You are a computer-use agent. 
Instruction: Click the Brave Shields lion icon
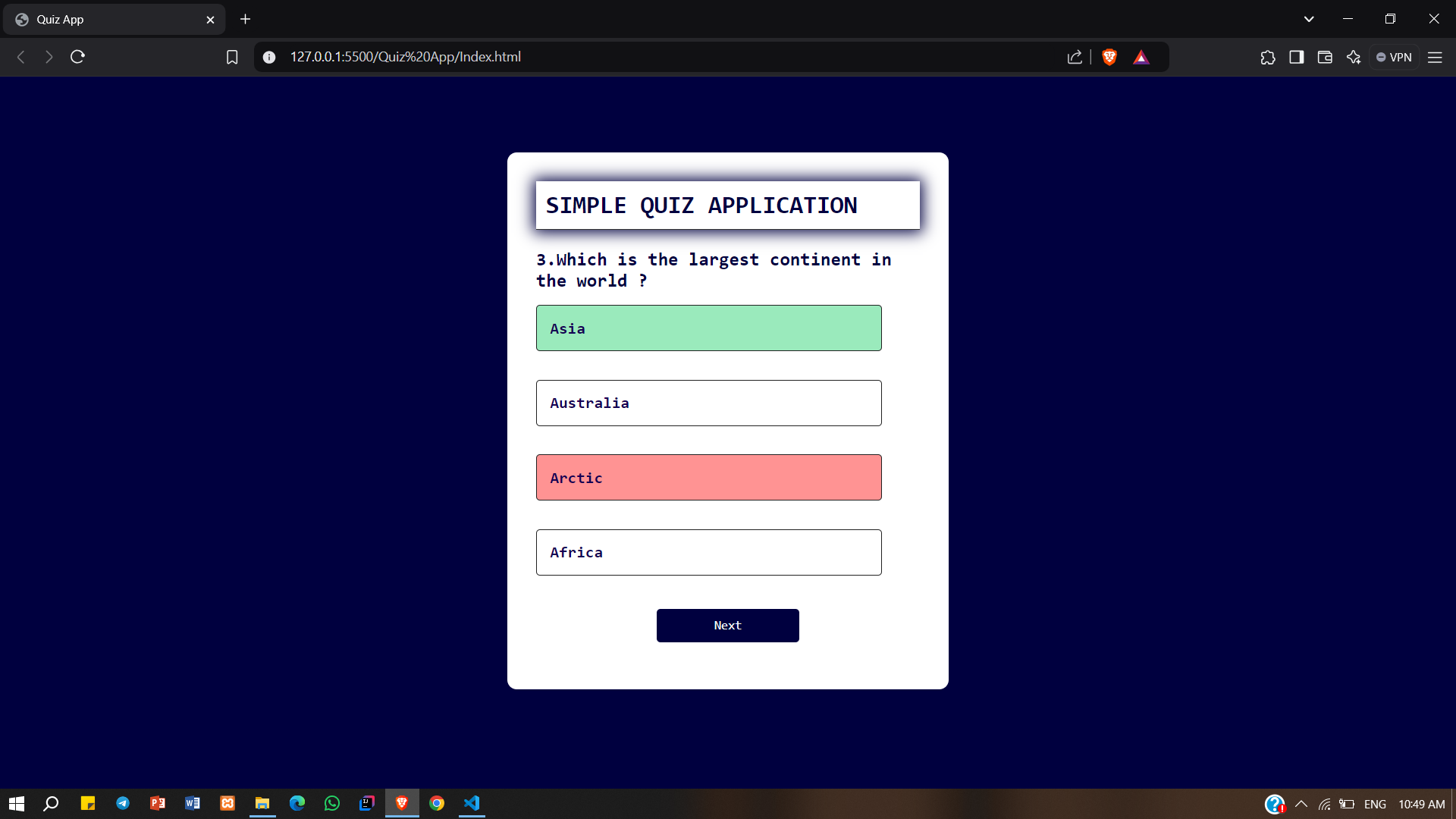coord(1109,57)
